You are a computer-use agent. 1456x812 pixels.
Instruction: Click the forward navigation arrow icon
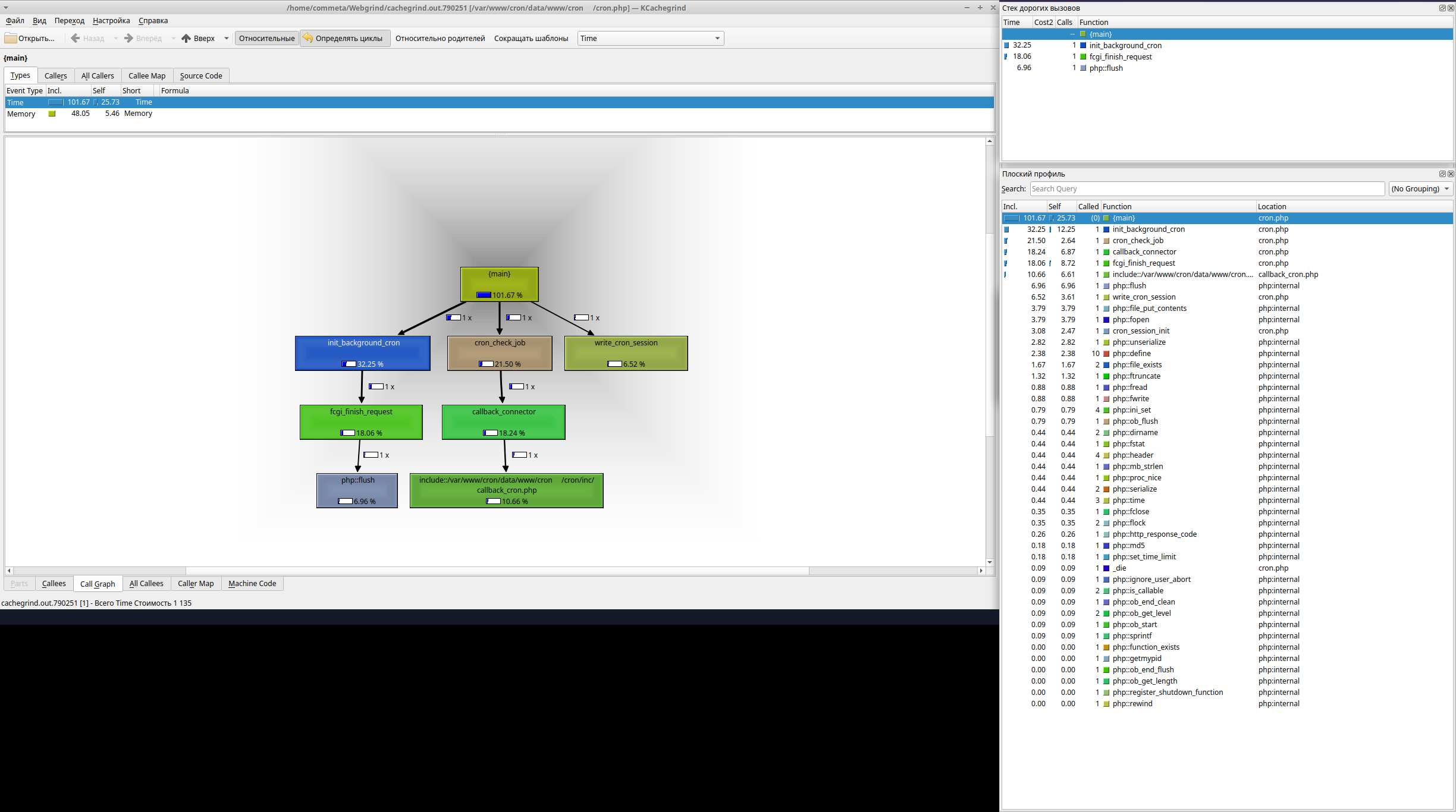coord(128,38)
